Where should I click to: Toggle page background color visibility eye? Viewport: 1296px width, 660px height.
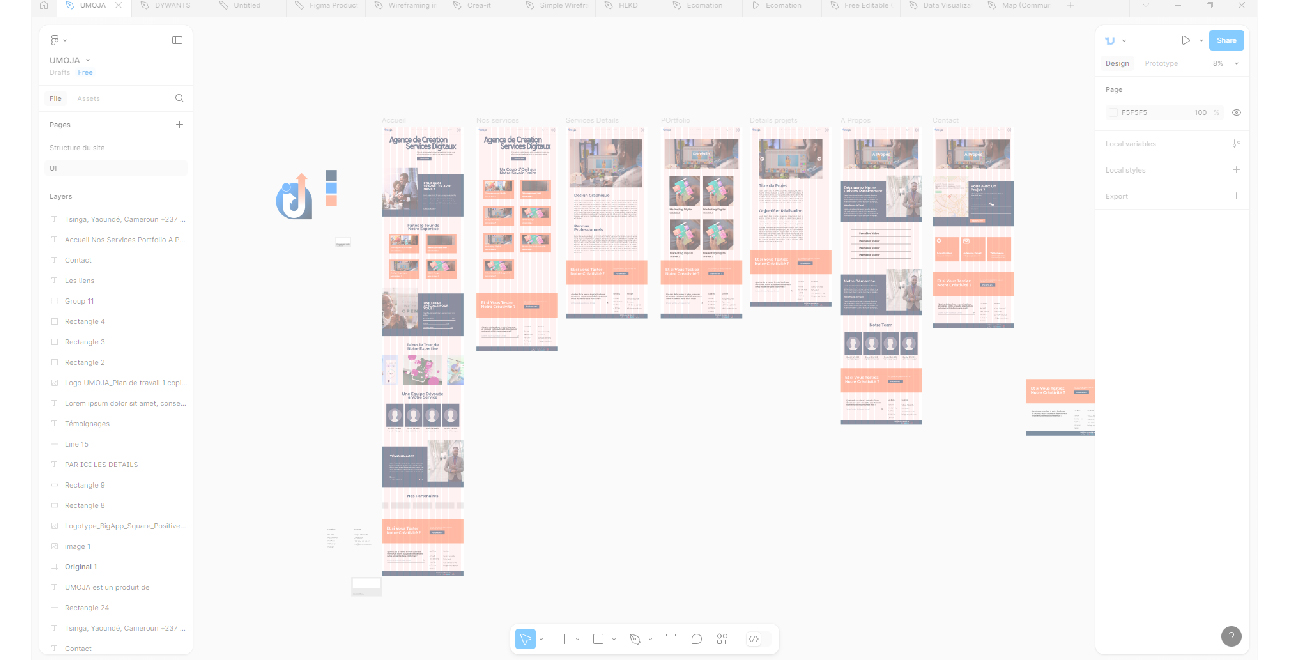(1236, 113)
